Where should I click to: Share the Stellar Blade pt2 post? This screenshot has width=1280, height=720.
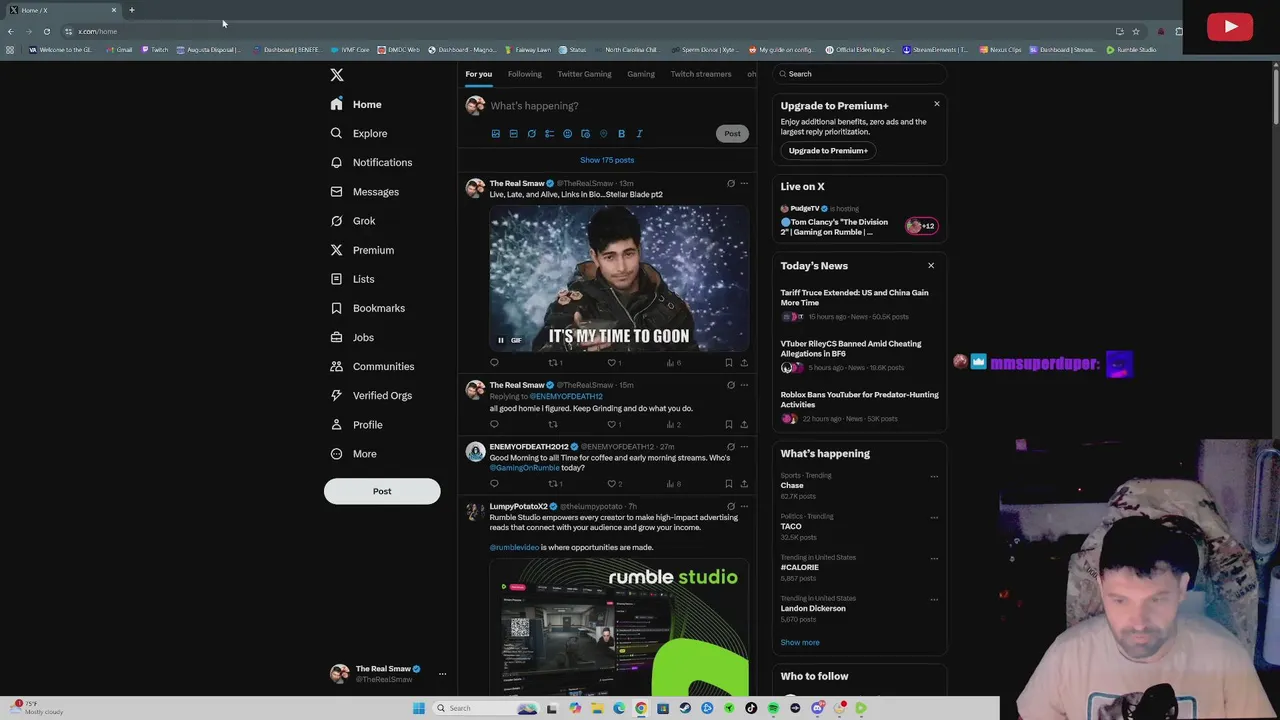click(744, 363)
